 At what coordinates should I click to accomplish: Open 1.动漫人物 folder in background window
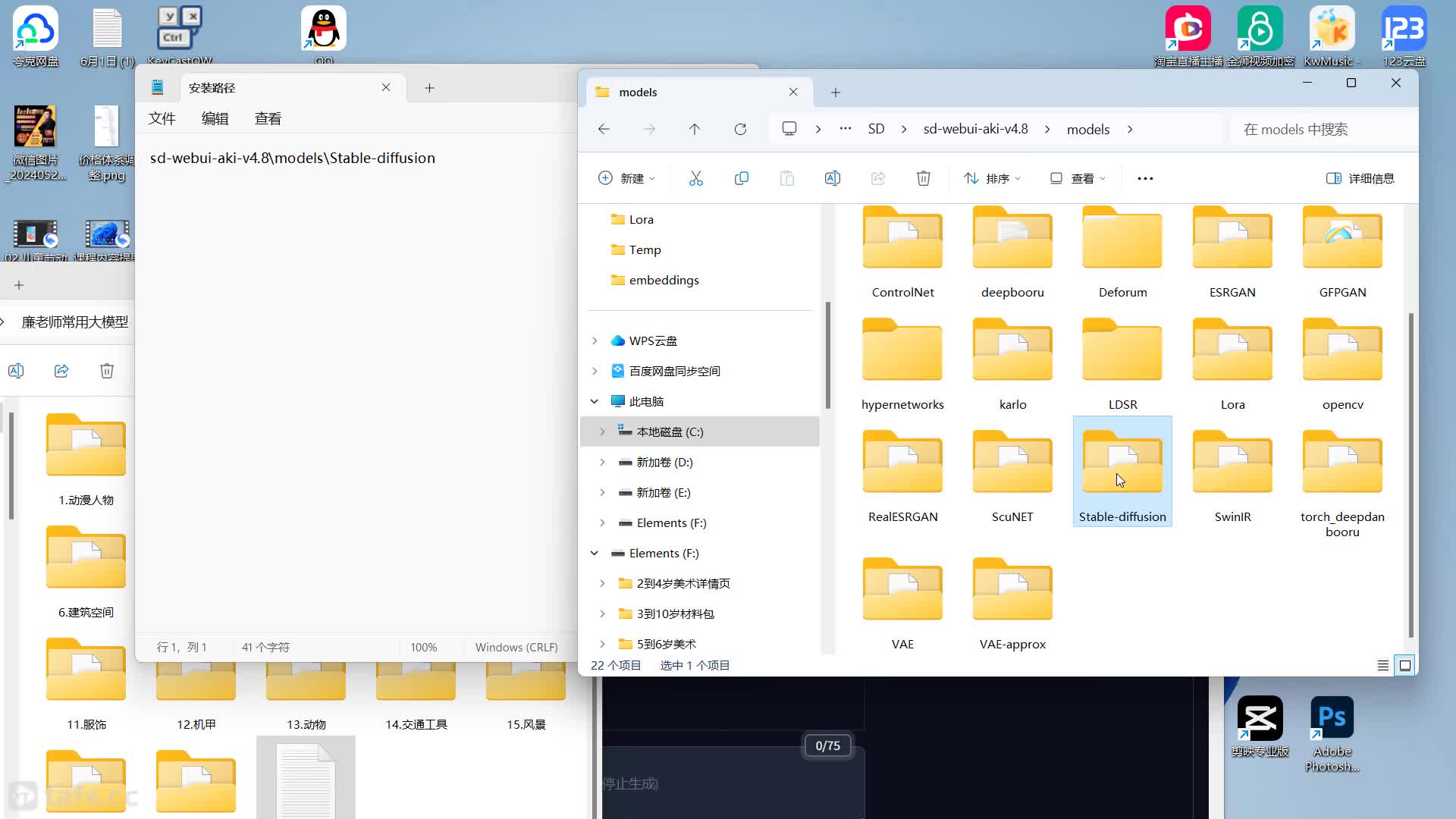[x=86, y=460]
